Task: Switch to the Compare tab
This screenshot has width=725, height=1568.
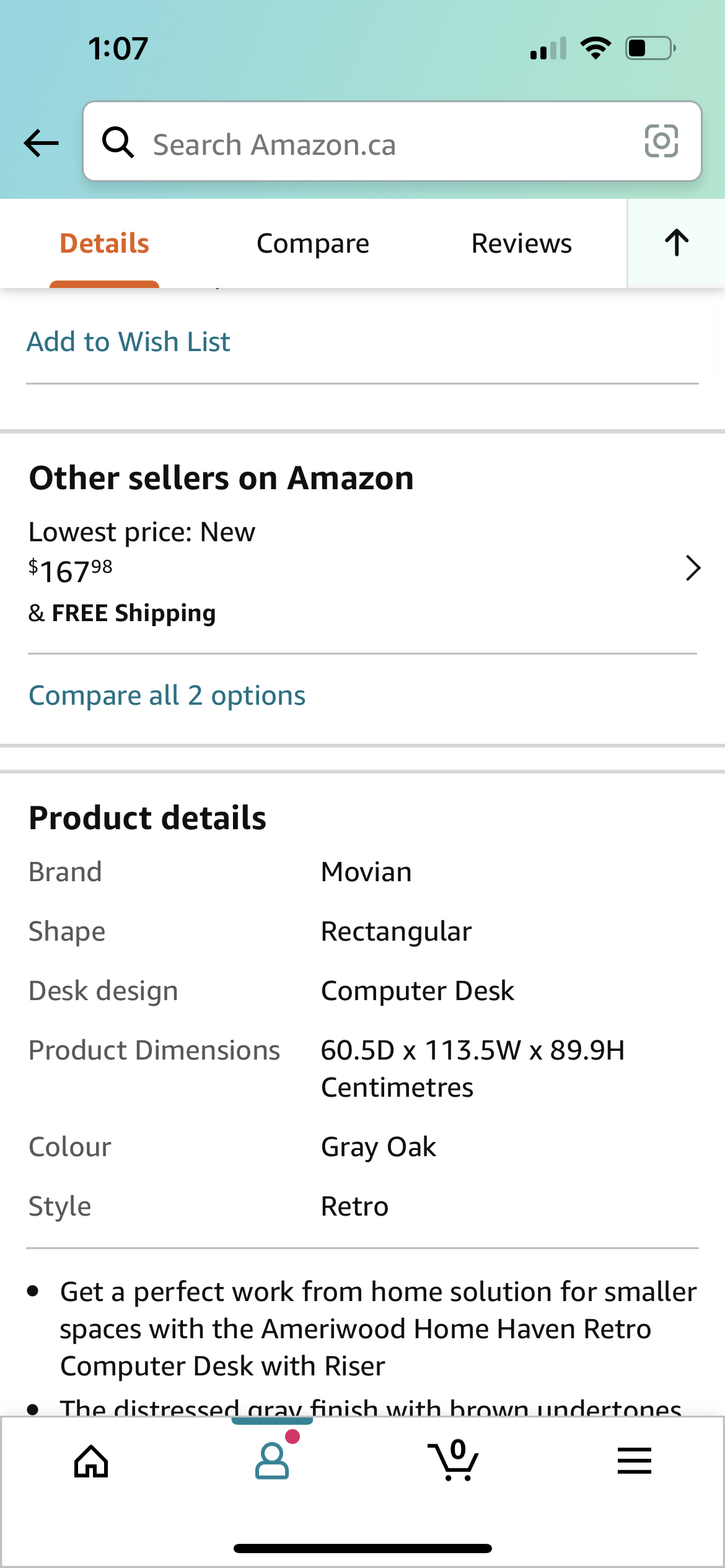Action: pyautogui.click(x=313, y=243)
